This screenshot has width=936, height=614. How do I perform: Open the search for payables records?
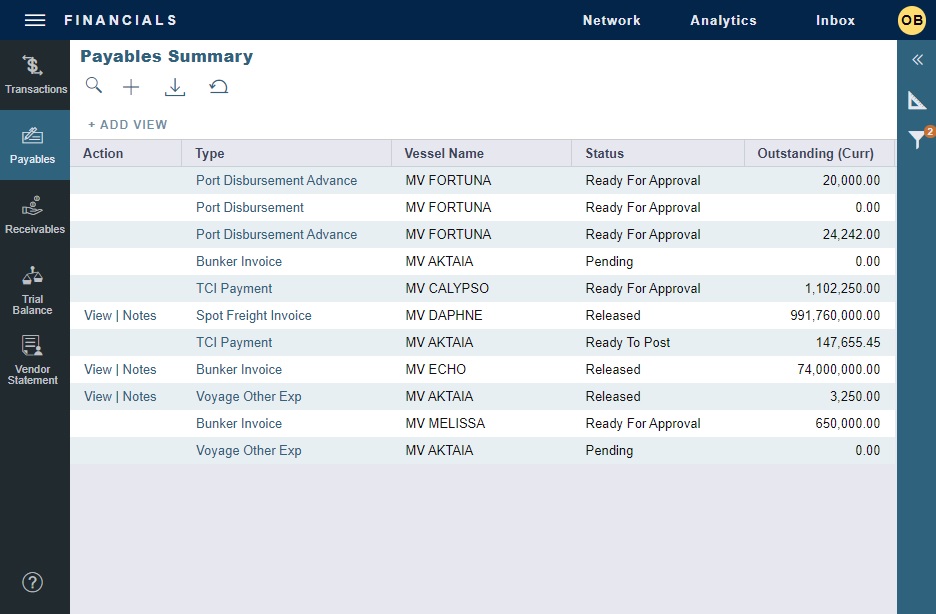click(94, 87)
